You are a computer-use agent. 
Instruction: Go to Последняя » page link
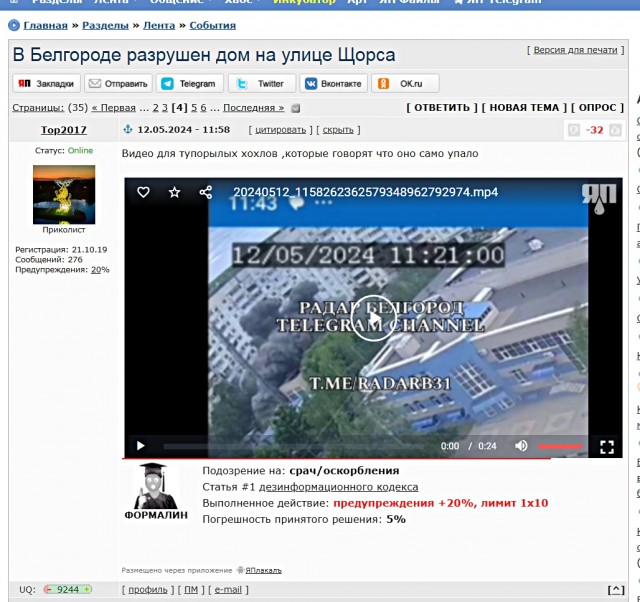click(x=253, y=108)
